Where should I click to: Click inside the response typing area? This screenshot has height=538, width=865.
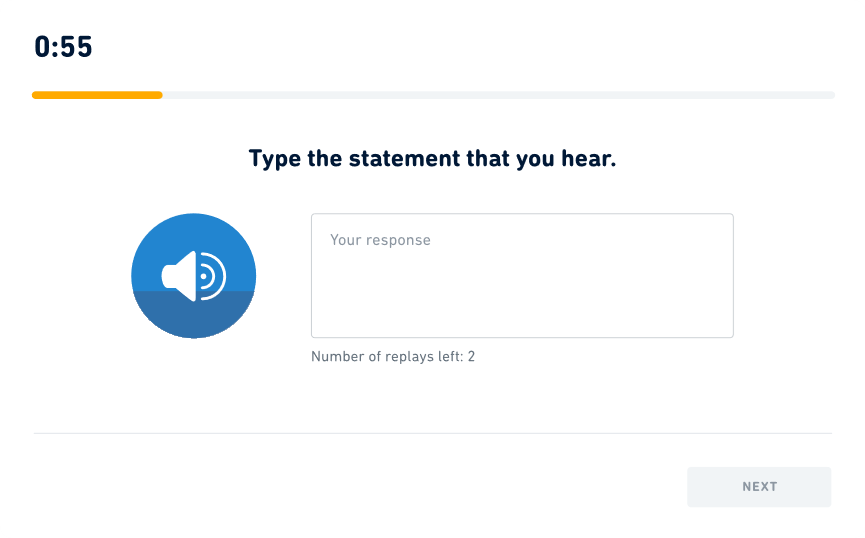(x=522, y=276)
